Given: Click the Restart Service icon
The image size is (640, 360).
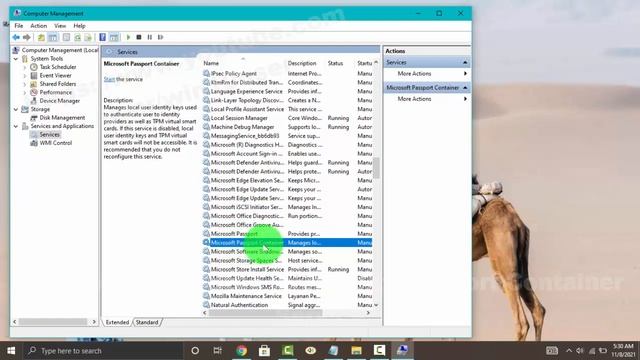Looking at the screenshot, I should click(160, 37).
